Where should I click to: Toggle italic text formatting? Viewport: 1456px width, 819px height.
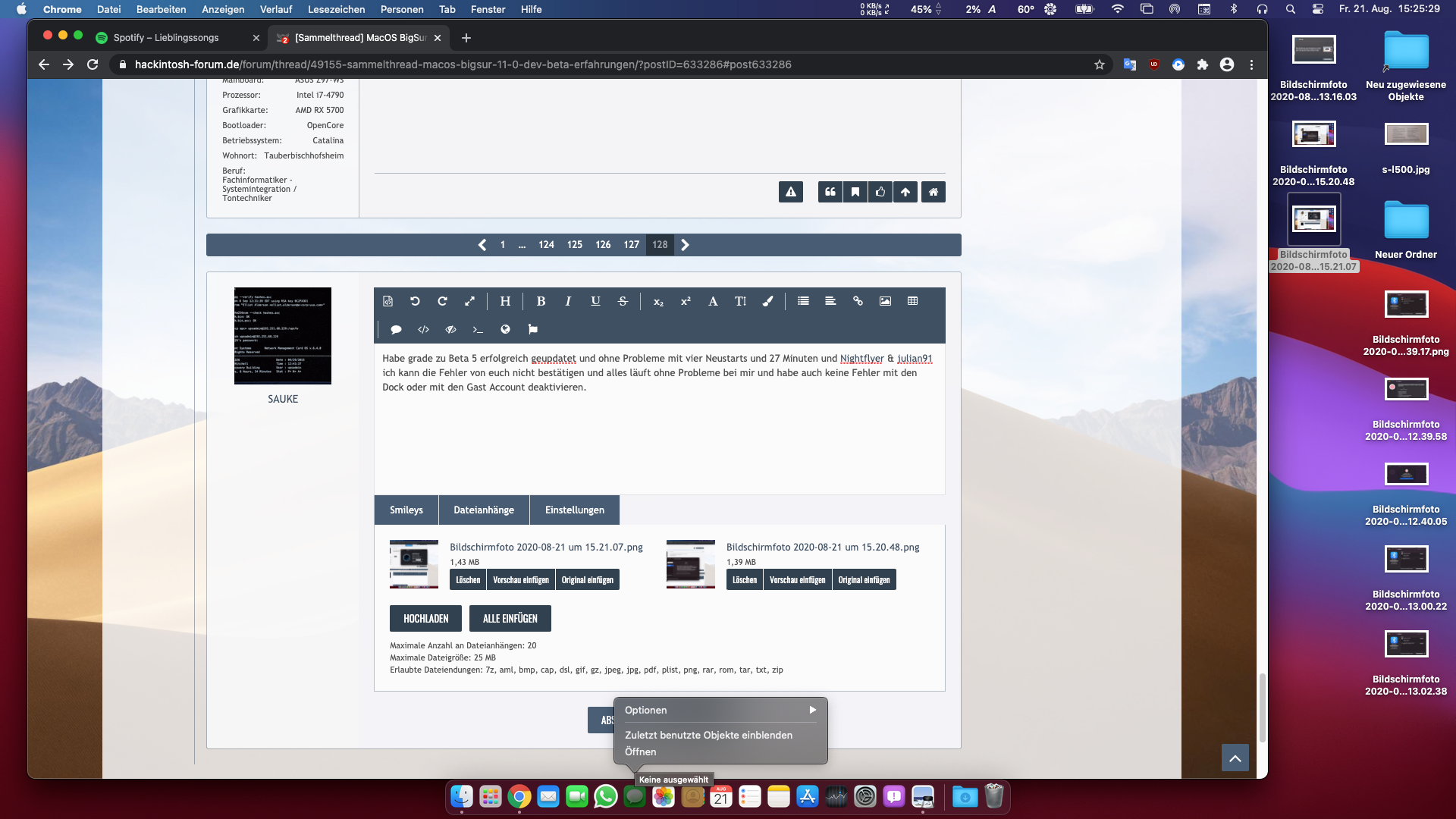pyautogui.click(x=568, y=301)
